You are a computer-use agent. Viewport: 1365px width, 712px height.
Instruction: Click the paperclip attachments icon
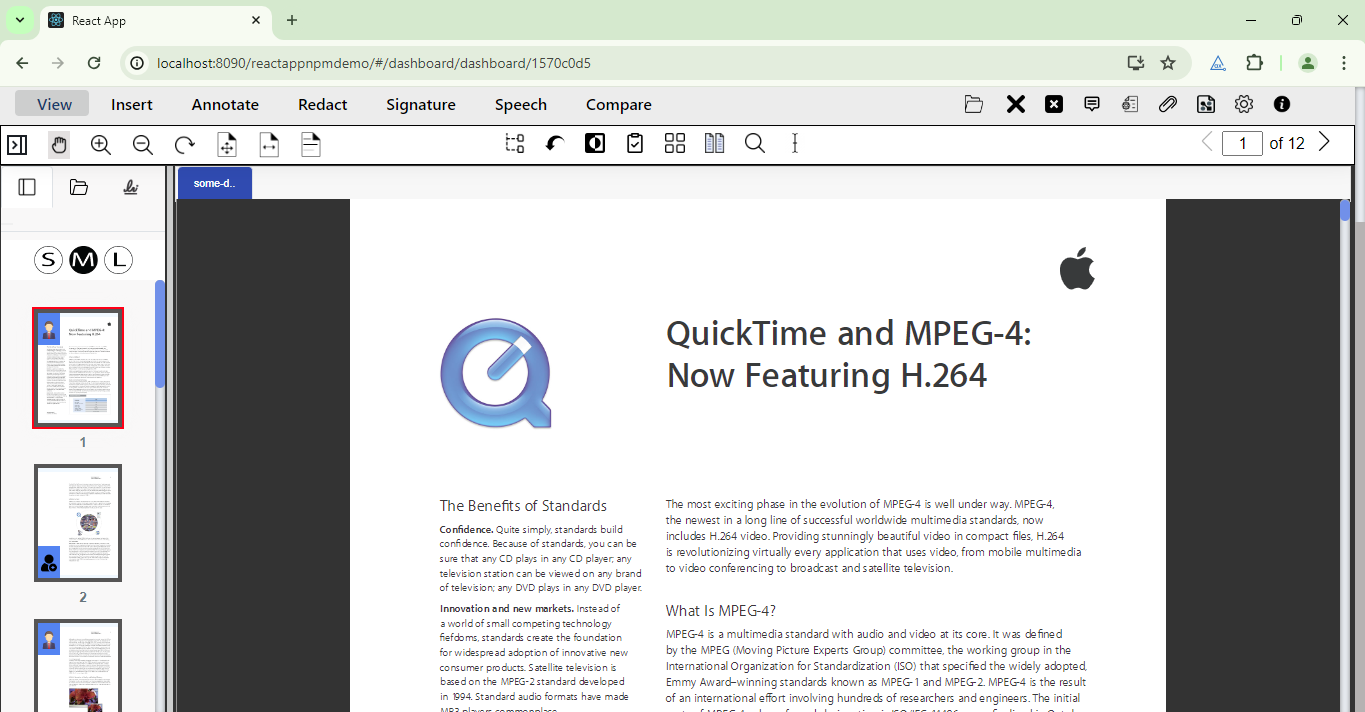(1167, 104)
